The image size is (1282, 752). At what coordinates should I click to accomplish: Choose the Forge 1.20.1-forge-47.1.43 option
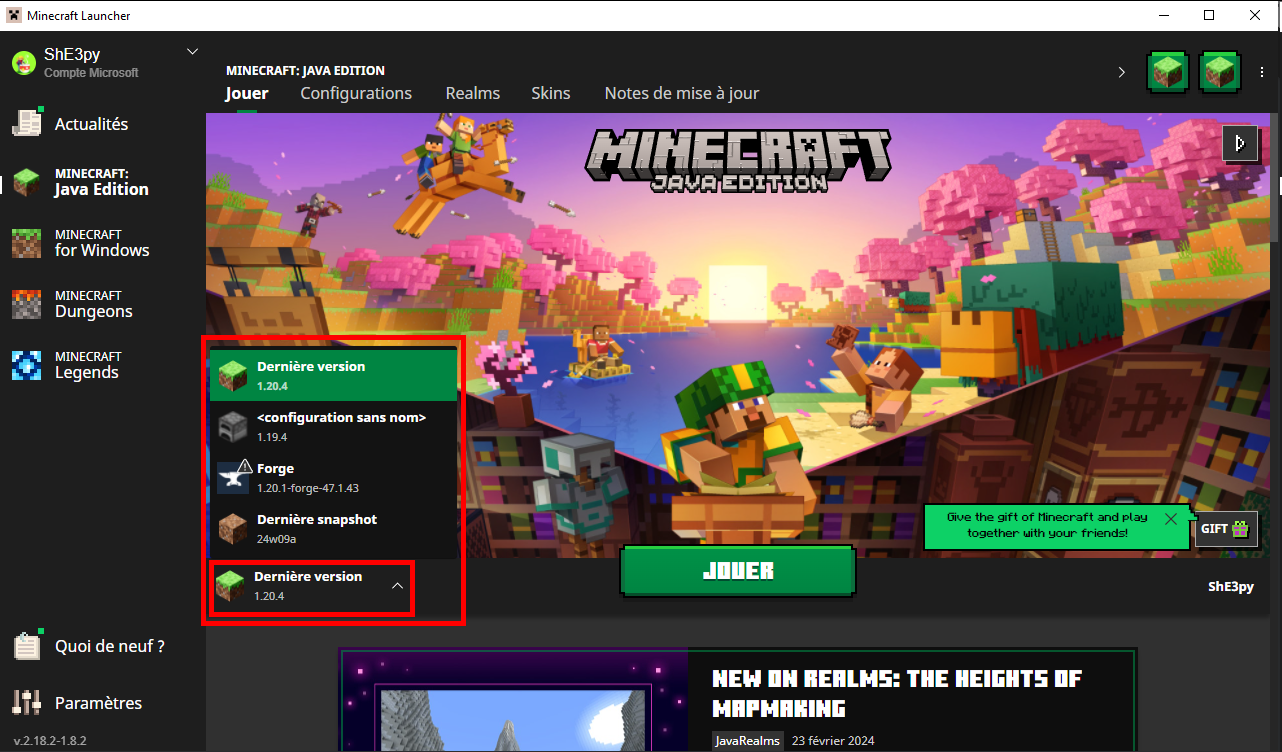tap(333, 477)
